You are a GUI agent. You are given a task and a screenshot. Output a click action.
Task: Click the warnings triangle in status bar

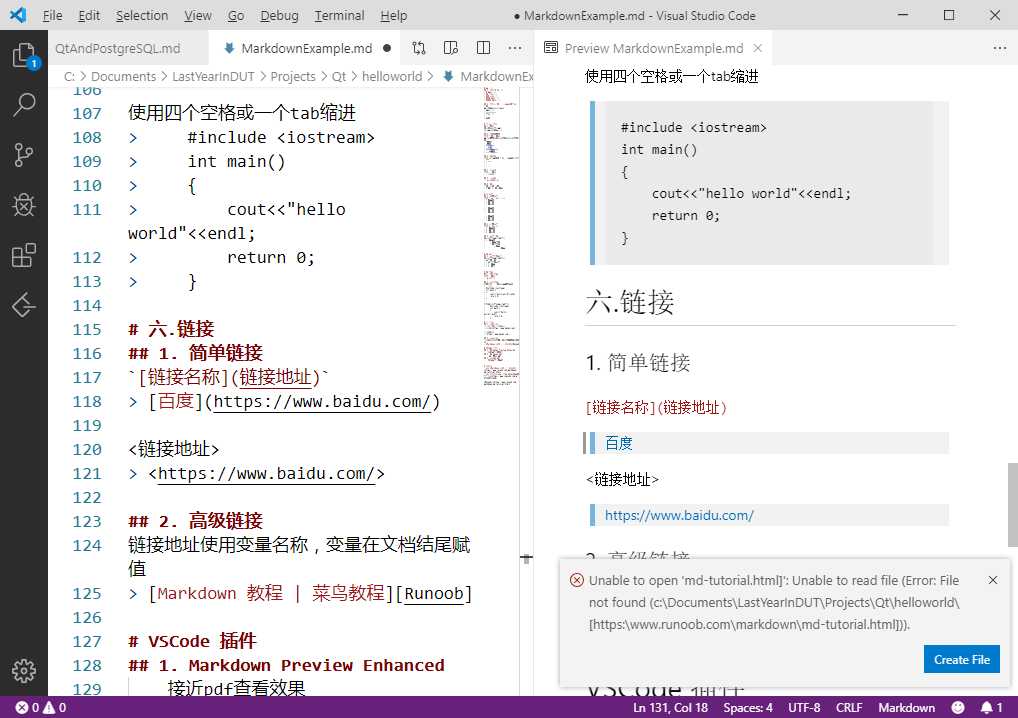55,708
